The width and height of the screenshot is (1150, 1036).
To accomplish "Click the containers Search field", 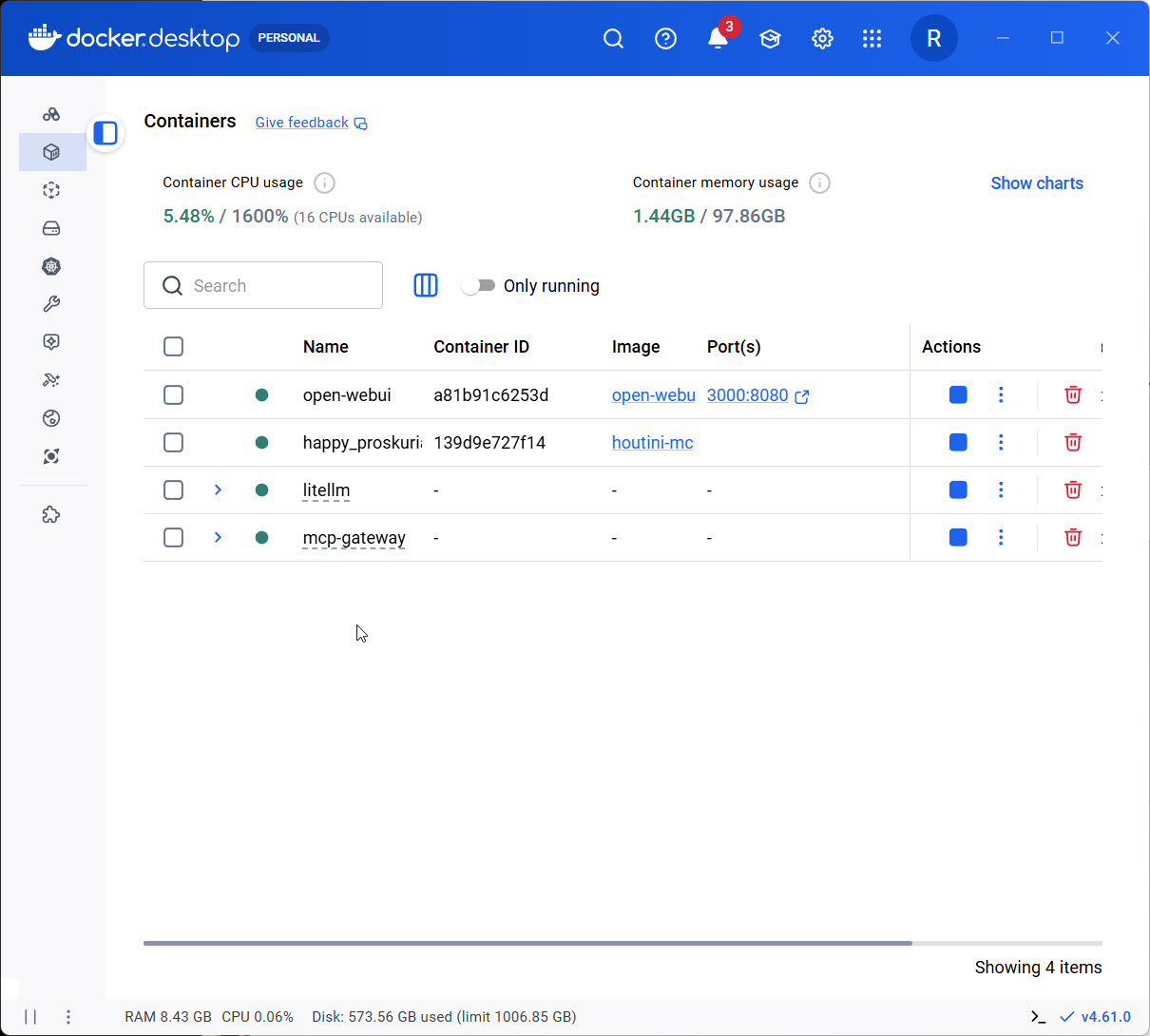I will tap(263, 285).
